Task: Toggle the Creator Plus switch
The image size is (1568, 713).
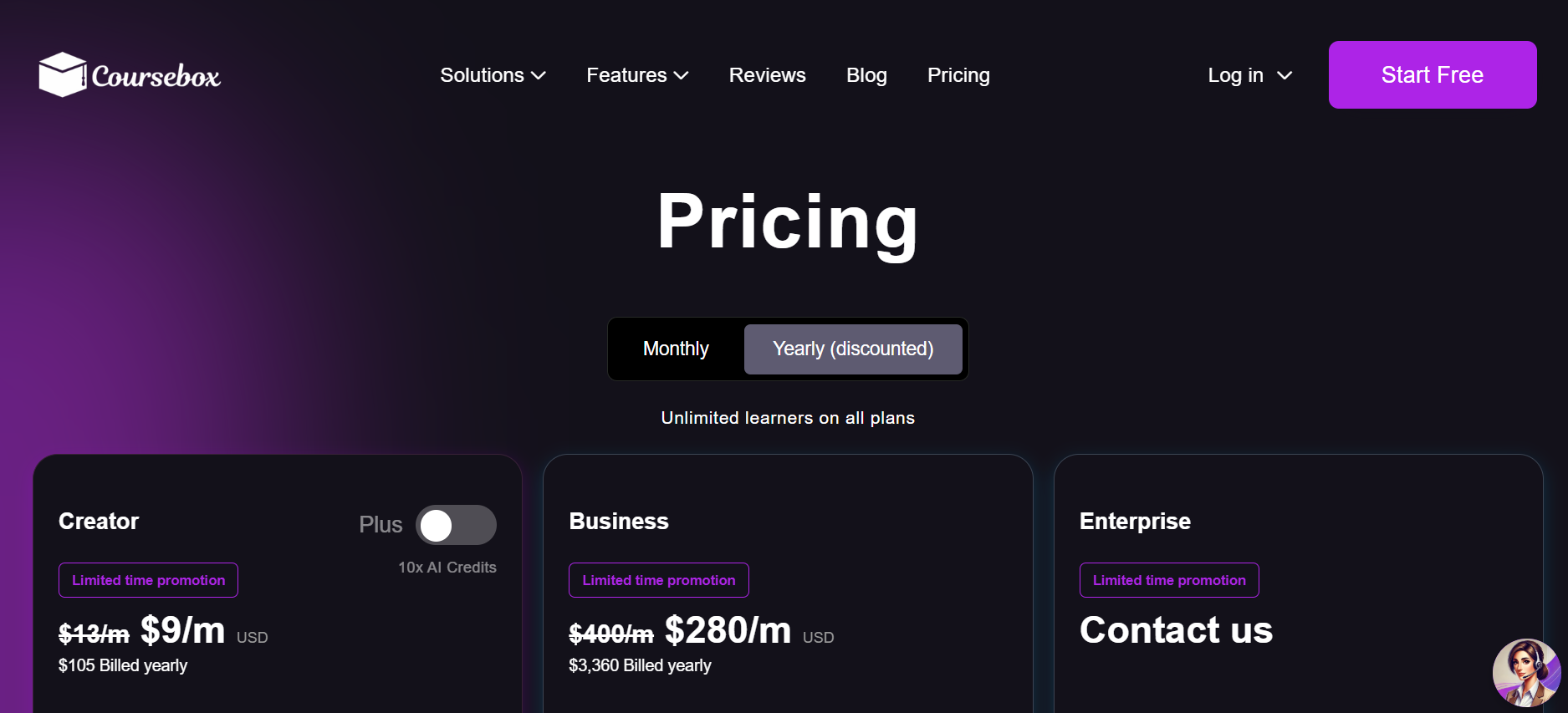Action: coord(456,525)
